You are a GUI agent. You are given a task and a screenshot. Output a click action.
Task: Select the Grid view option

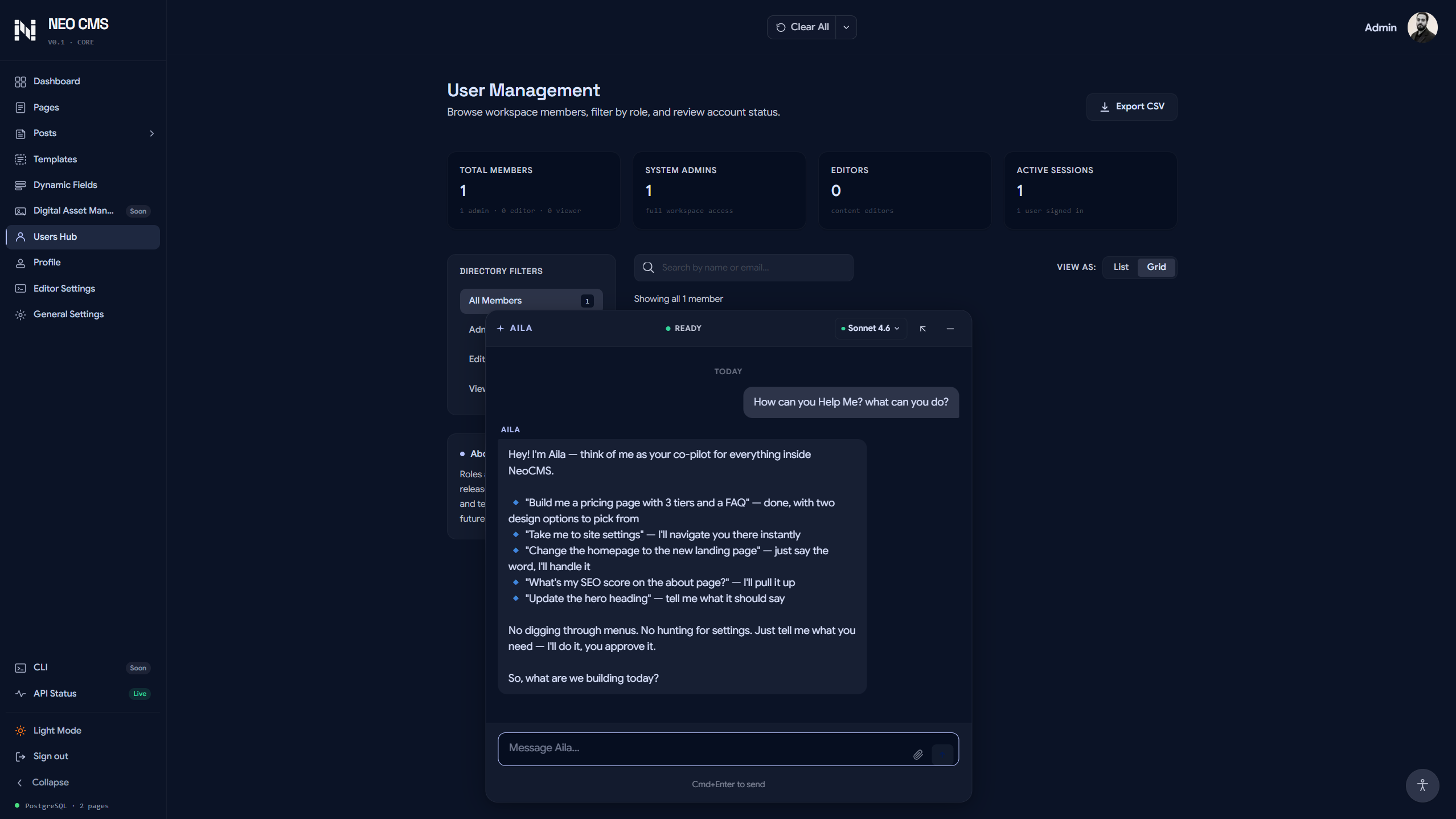[1156, 267]
